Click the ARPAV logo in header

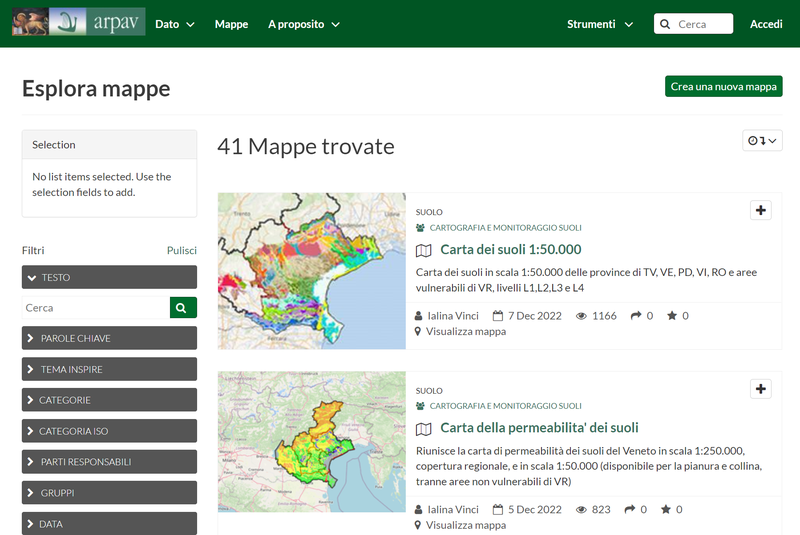coord(78,22)
